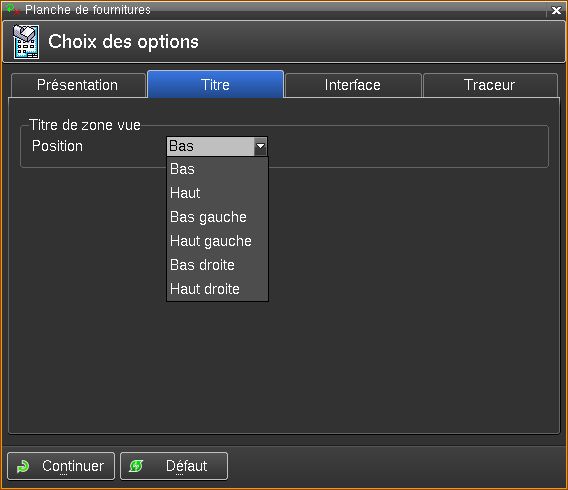This screenshot has width=568, height=490.
Task: Click the Position combo box field showing Bas
Action: [217, 146]
